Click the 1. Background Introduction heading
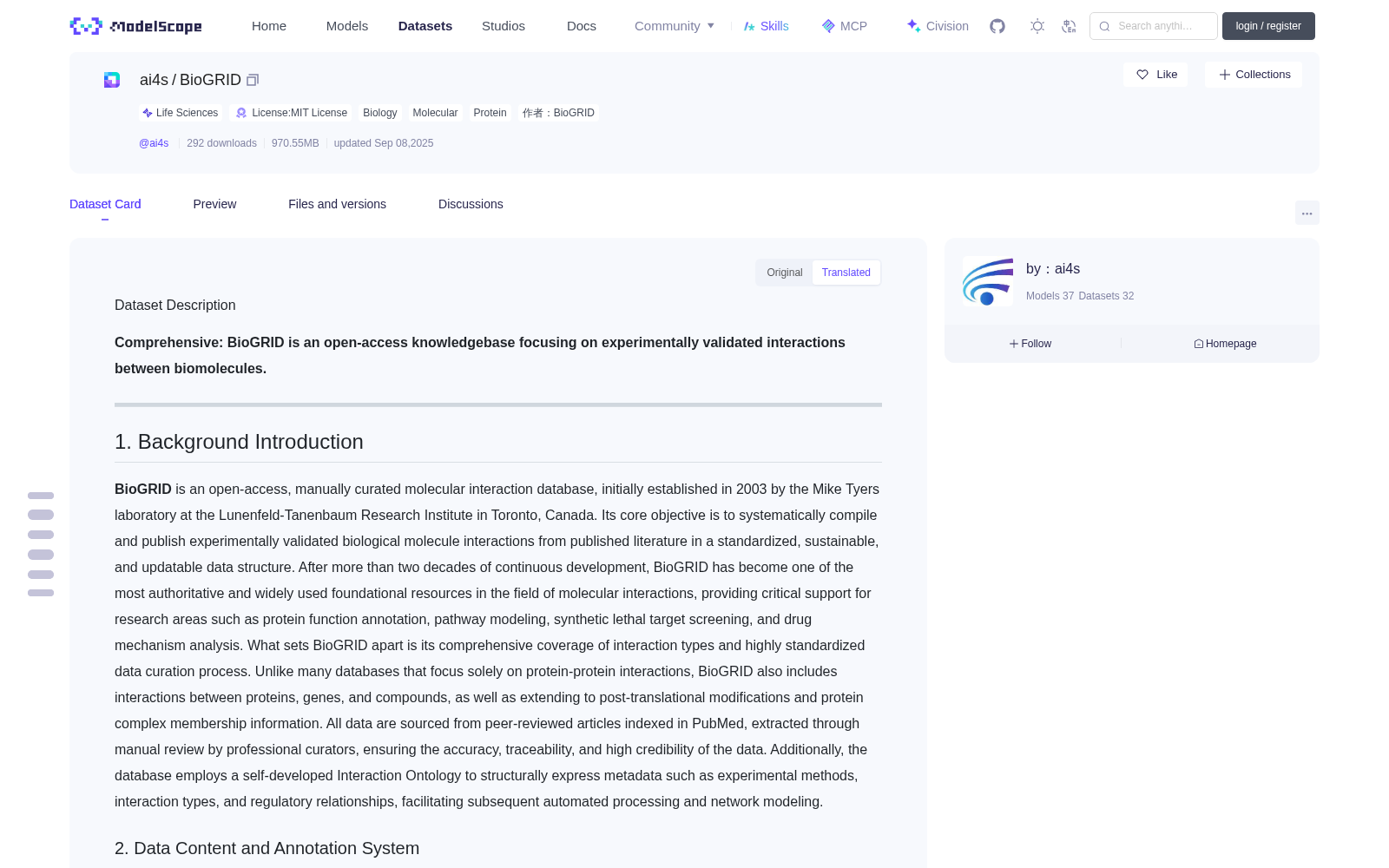This screenshot has height=868, width=1389. pos(239,442)
